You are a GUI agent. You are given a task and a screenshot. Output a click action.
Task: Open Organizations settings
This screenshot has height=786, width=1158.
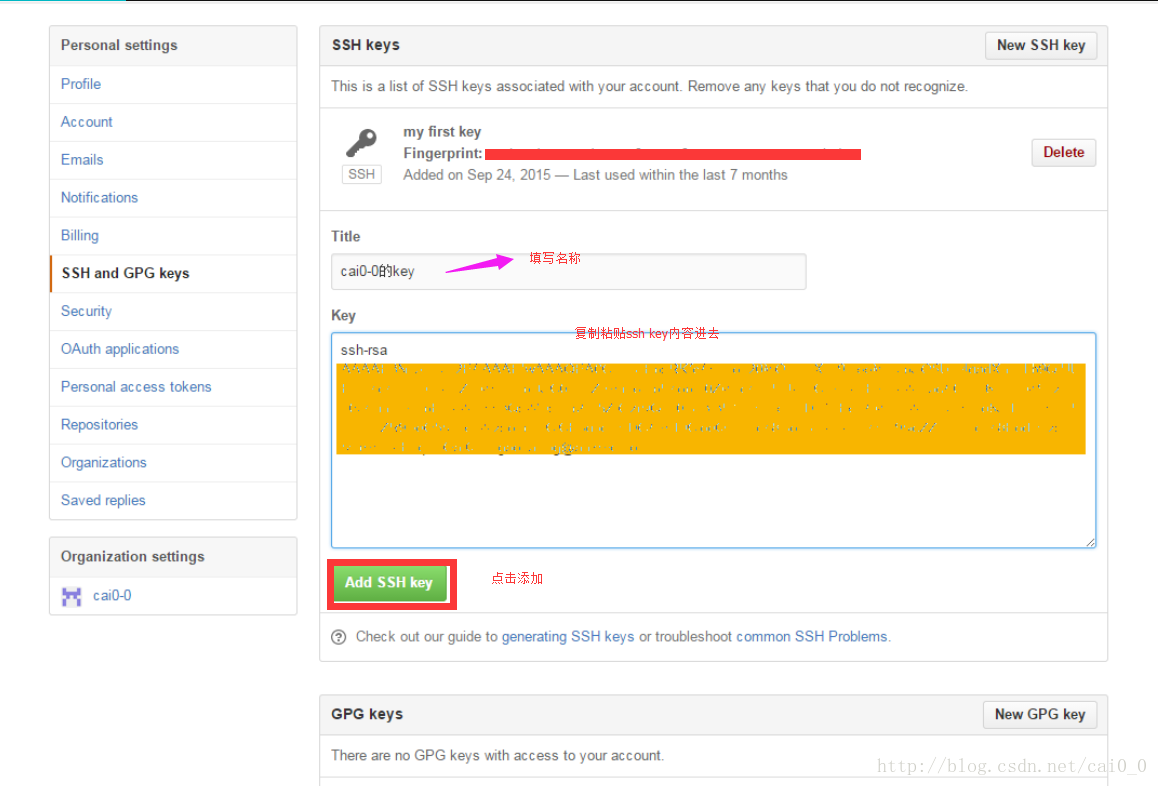[103, 462]
